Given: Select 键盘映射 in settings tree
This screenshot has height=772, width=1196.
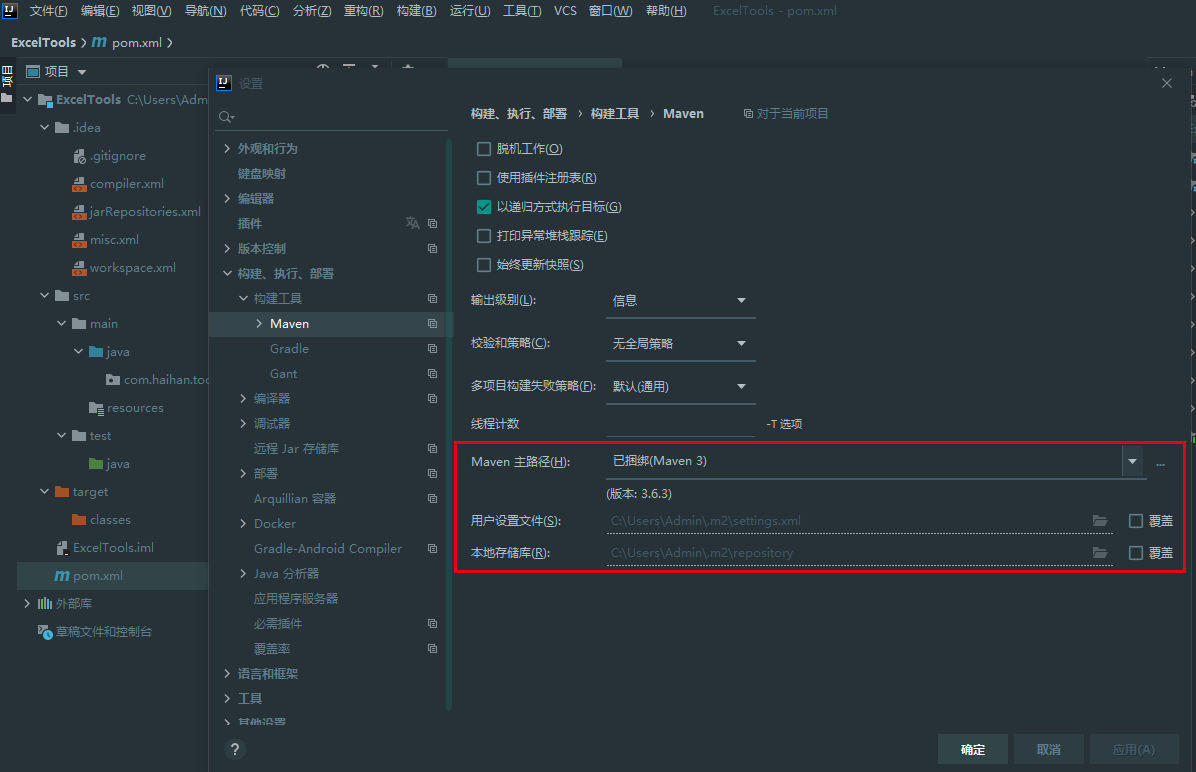Looking at the screenshot, I should coord(262,174).
